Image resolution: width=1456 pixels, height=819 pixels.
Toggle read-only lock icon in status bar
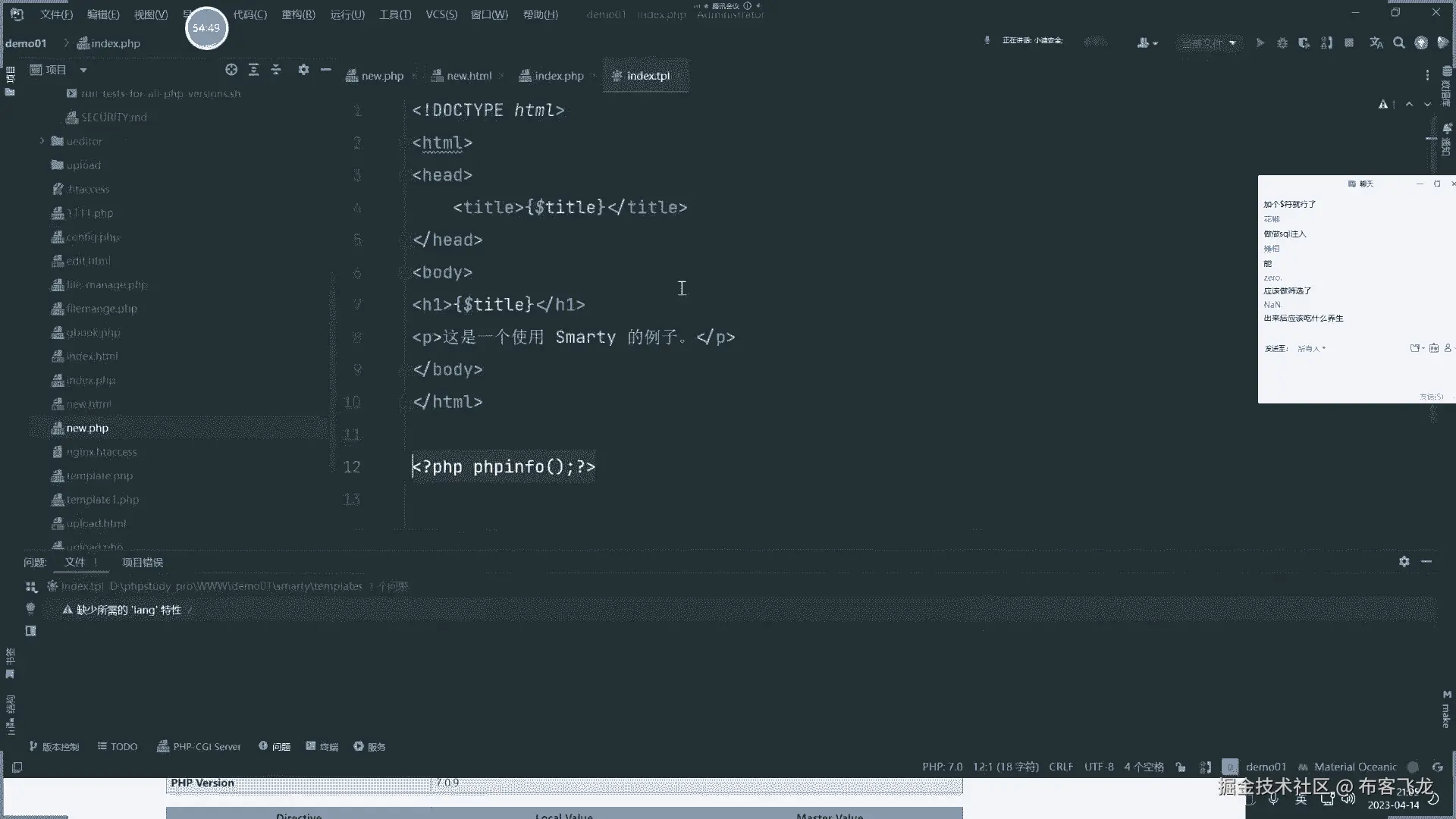(1181, 767)
